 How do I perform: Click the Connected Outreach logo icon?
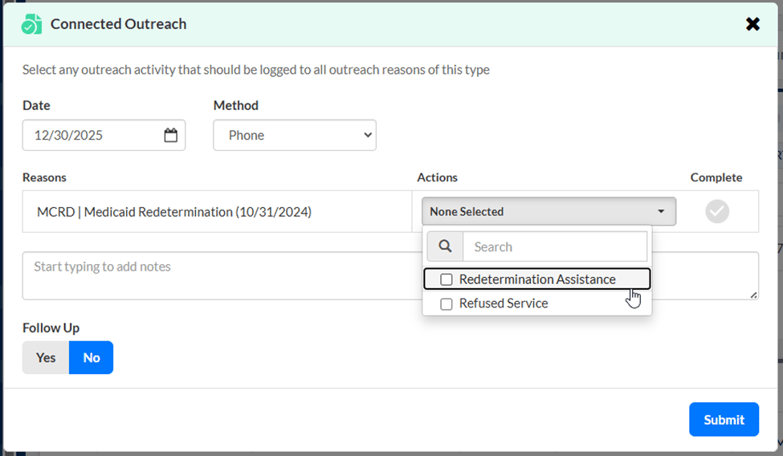[32, 23]
